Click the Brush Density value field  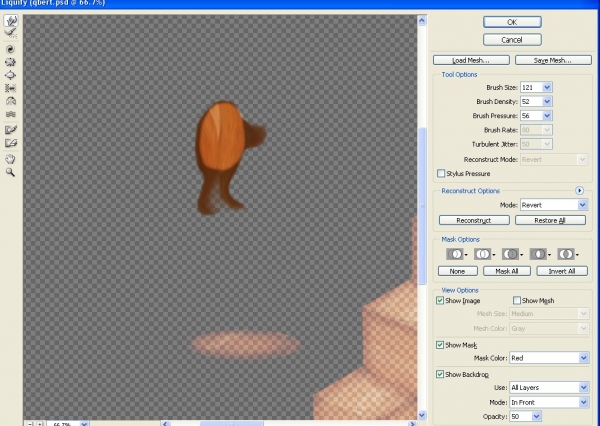[531, 101]
